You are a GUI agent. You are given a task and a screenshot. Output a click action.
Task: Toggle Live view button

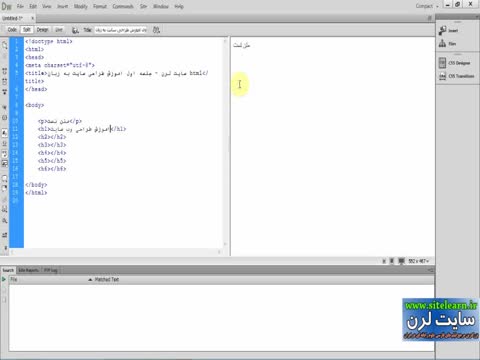[59, 30]
